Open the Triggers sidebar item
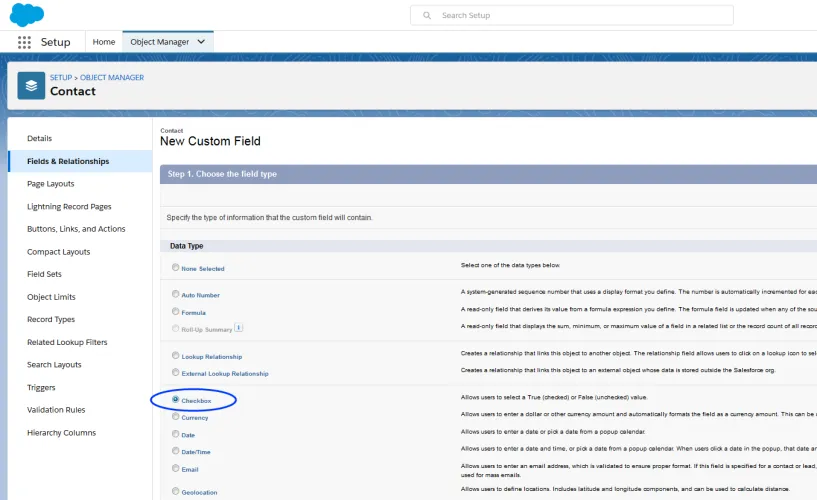 click(41, 388)
